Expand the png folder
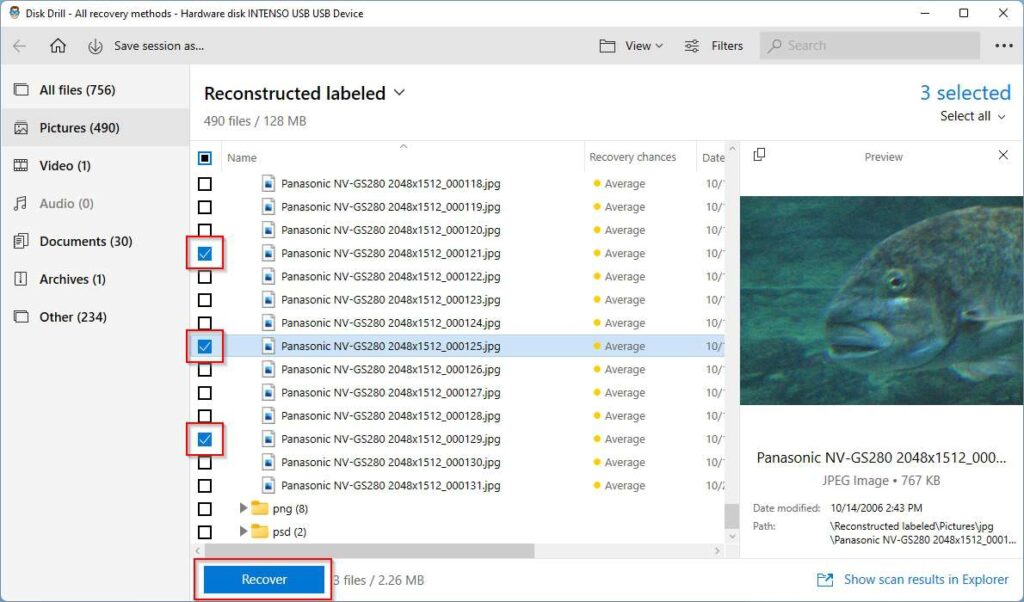 243,508
